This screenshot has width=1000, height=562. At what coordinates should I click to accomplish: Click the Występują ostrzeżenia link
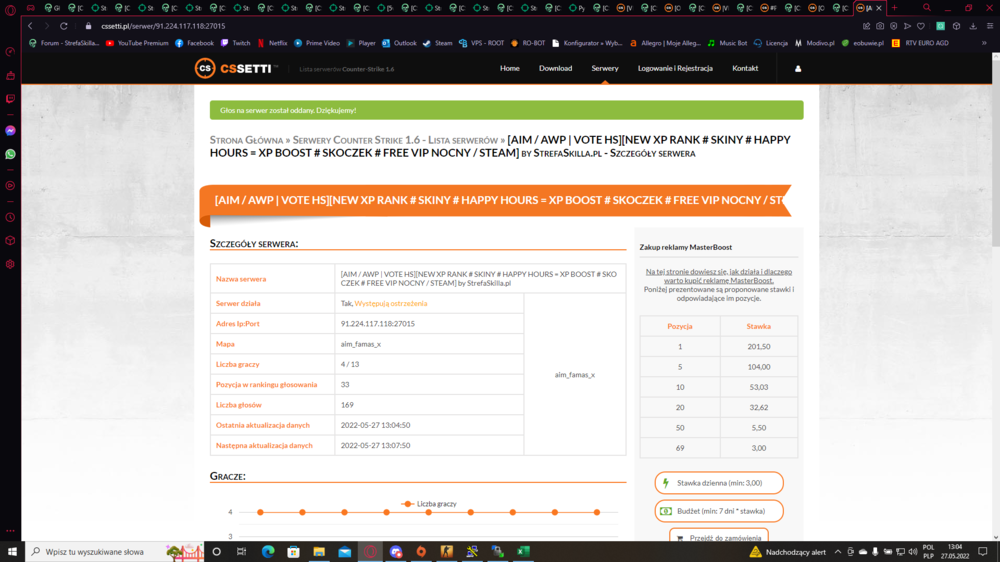coord(391,304)
